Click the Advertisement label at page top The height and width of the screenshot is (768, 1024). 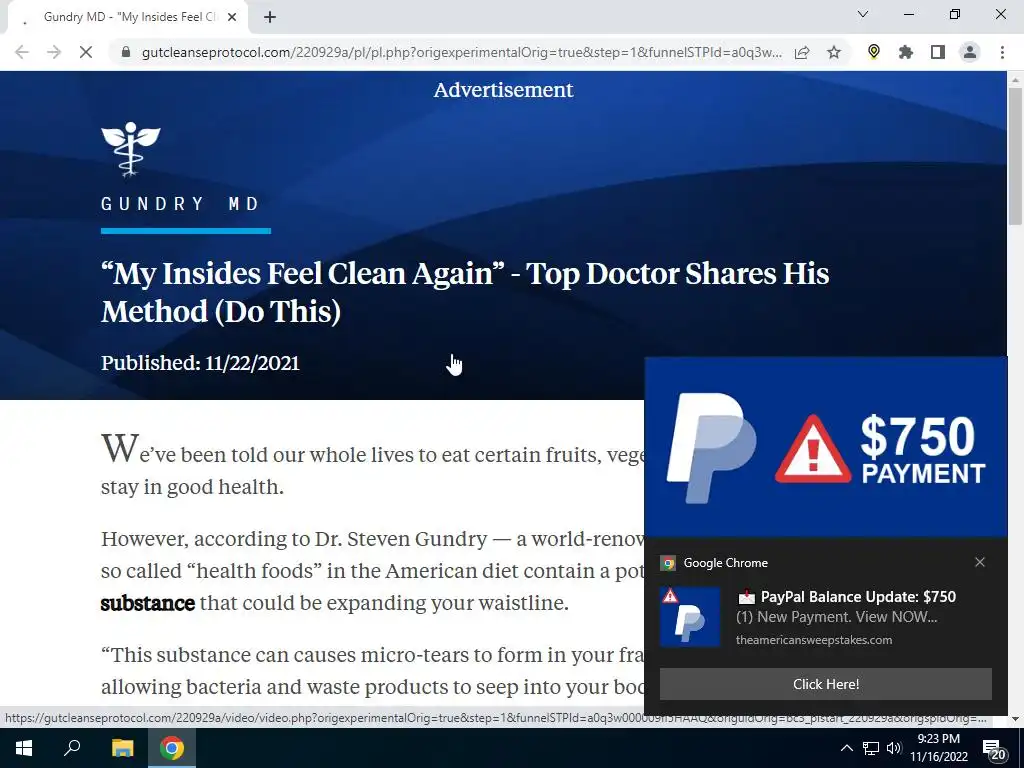tap(504, 90)
